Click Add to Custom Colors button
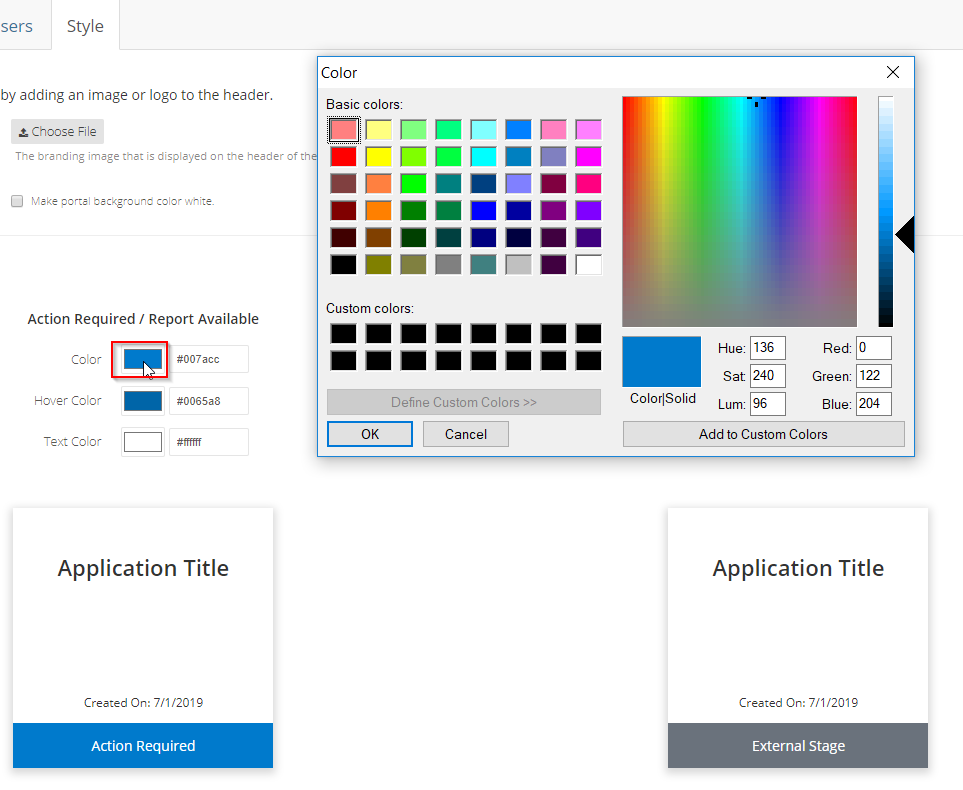This screenshot has width=963, height=790. click(763, 434)
